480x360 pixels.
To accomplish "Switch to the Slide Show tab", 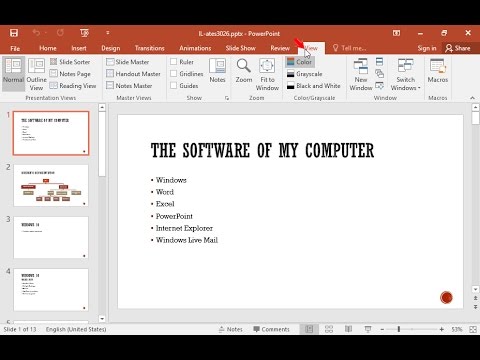I will tap(241, 48).
